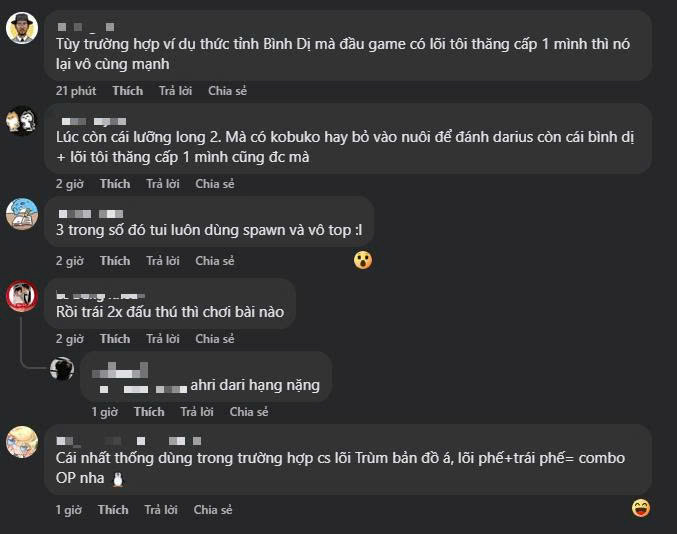
Task: Click the '1 giờ' timestamp on the ahri reply
Action: click(x=105, y=412)
